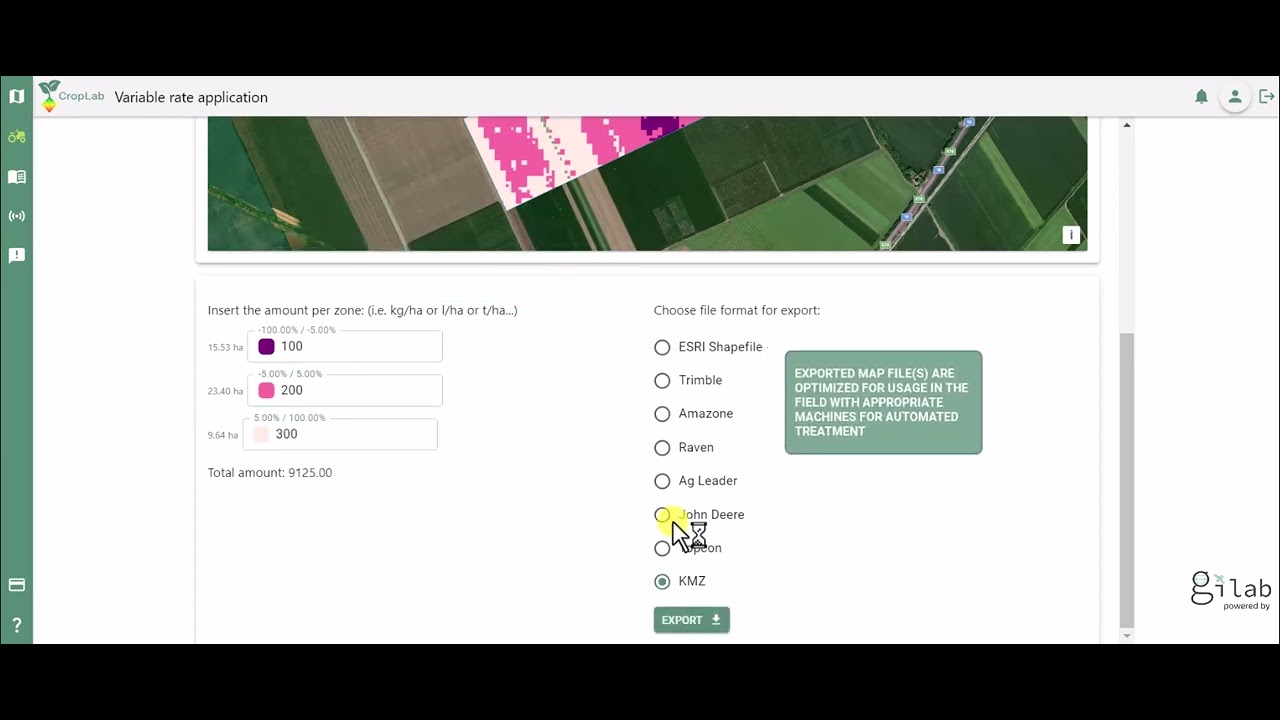Image resolution: width=1280 pixels, height=720 pixels.
Task: Select Ag Leader export format
Action: coord(662,481)
